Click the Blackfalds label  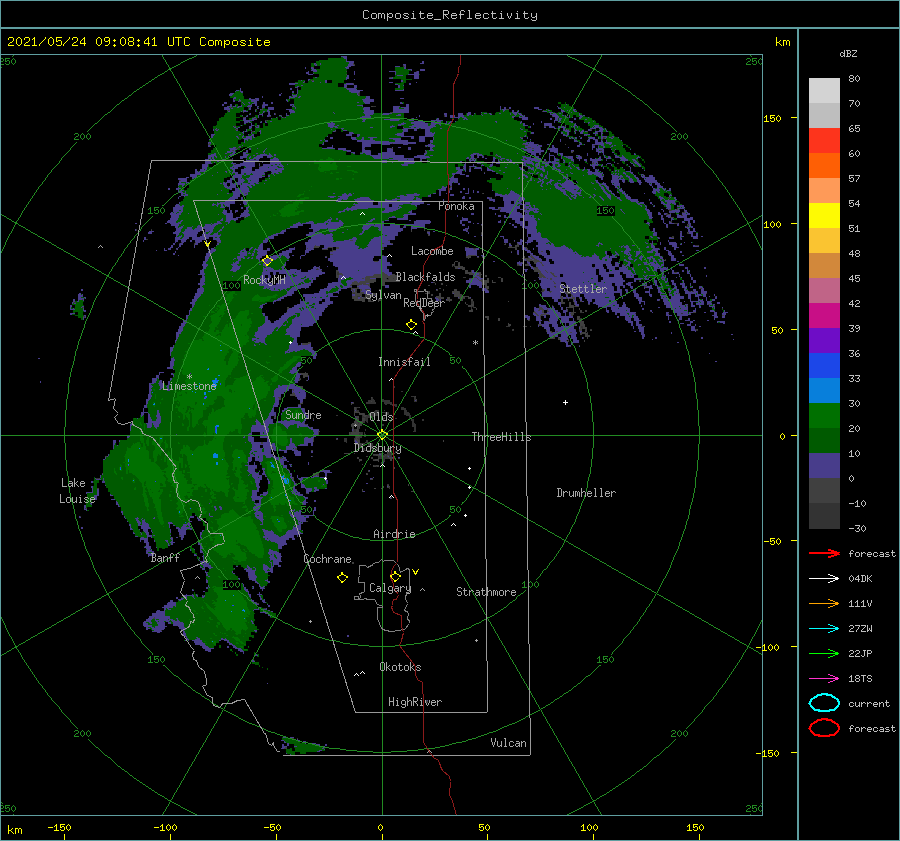tap(425, 277)
